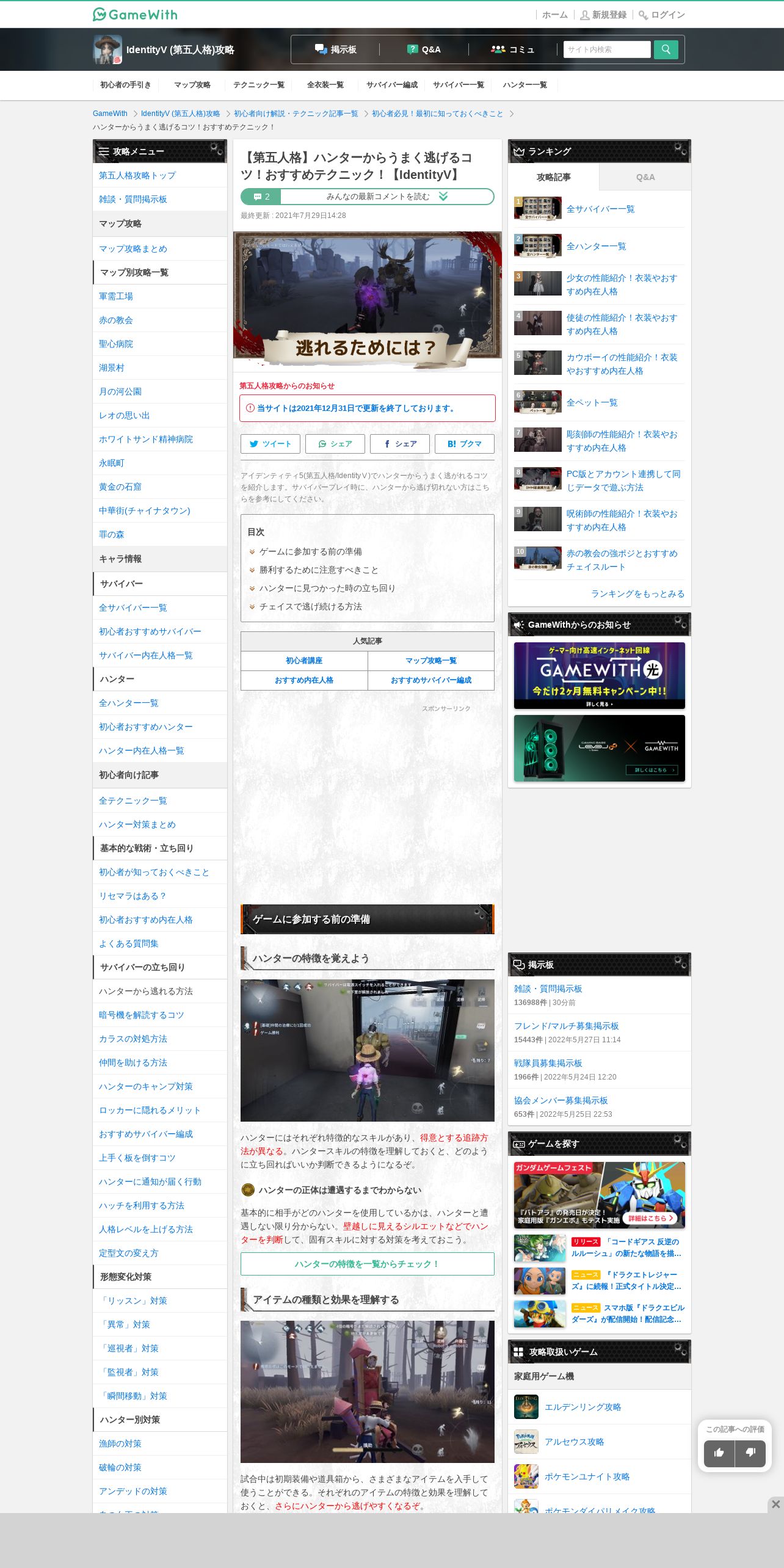Click the green search magnifier button
The image size is (784, 1568).
666,49
